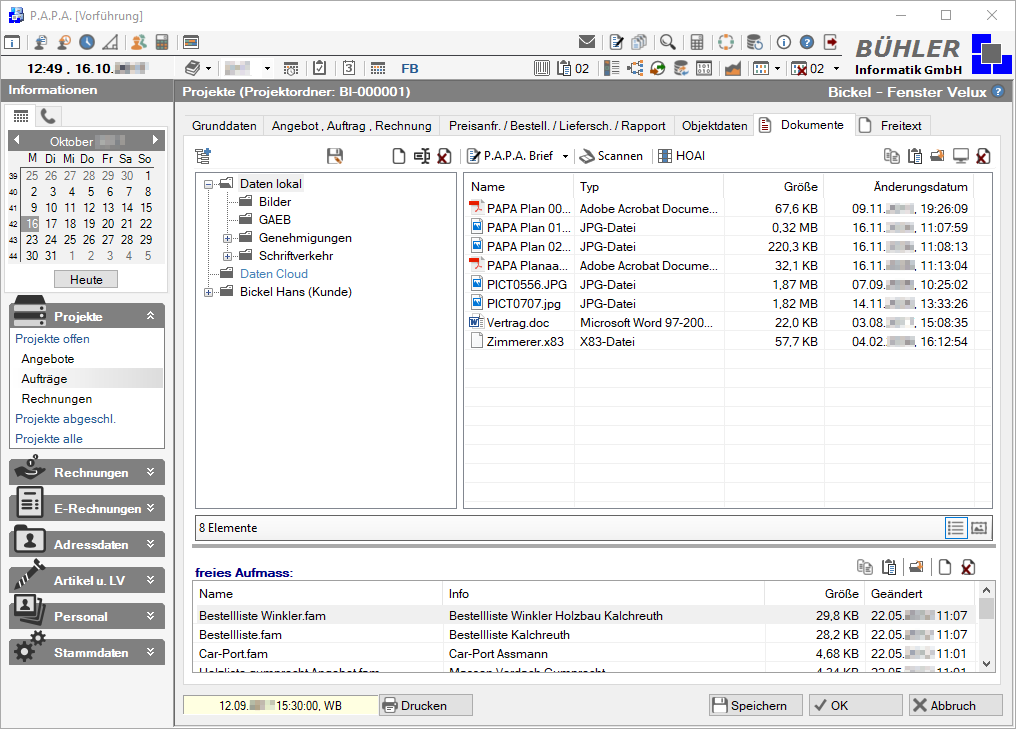Open the Angebot, Auftrag, Rechnung tab
Screen dimensions: 1016x729
pos(351,126)
